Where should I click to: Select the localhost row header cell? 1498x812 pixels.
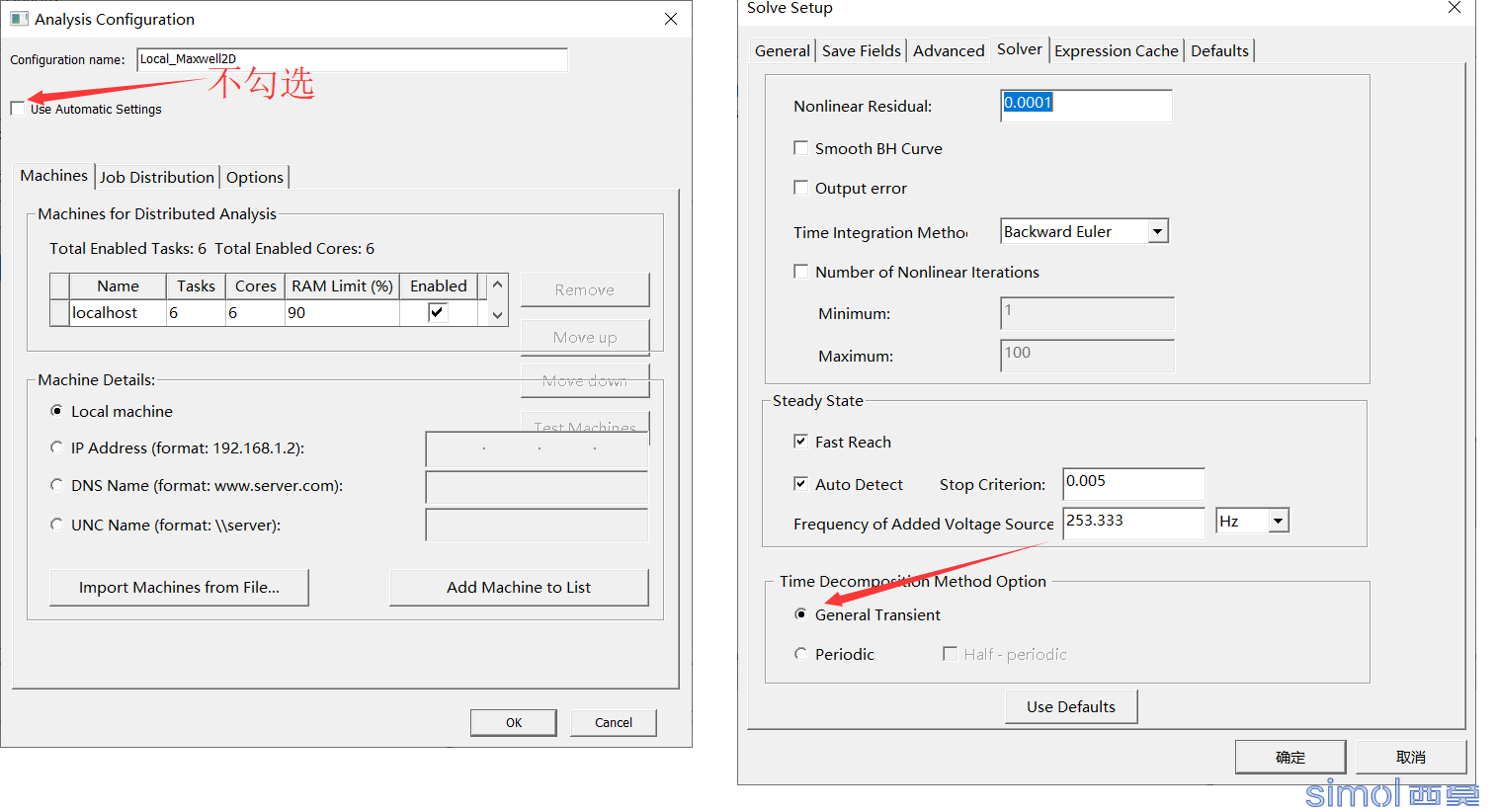[x=59, y=313]
